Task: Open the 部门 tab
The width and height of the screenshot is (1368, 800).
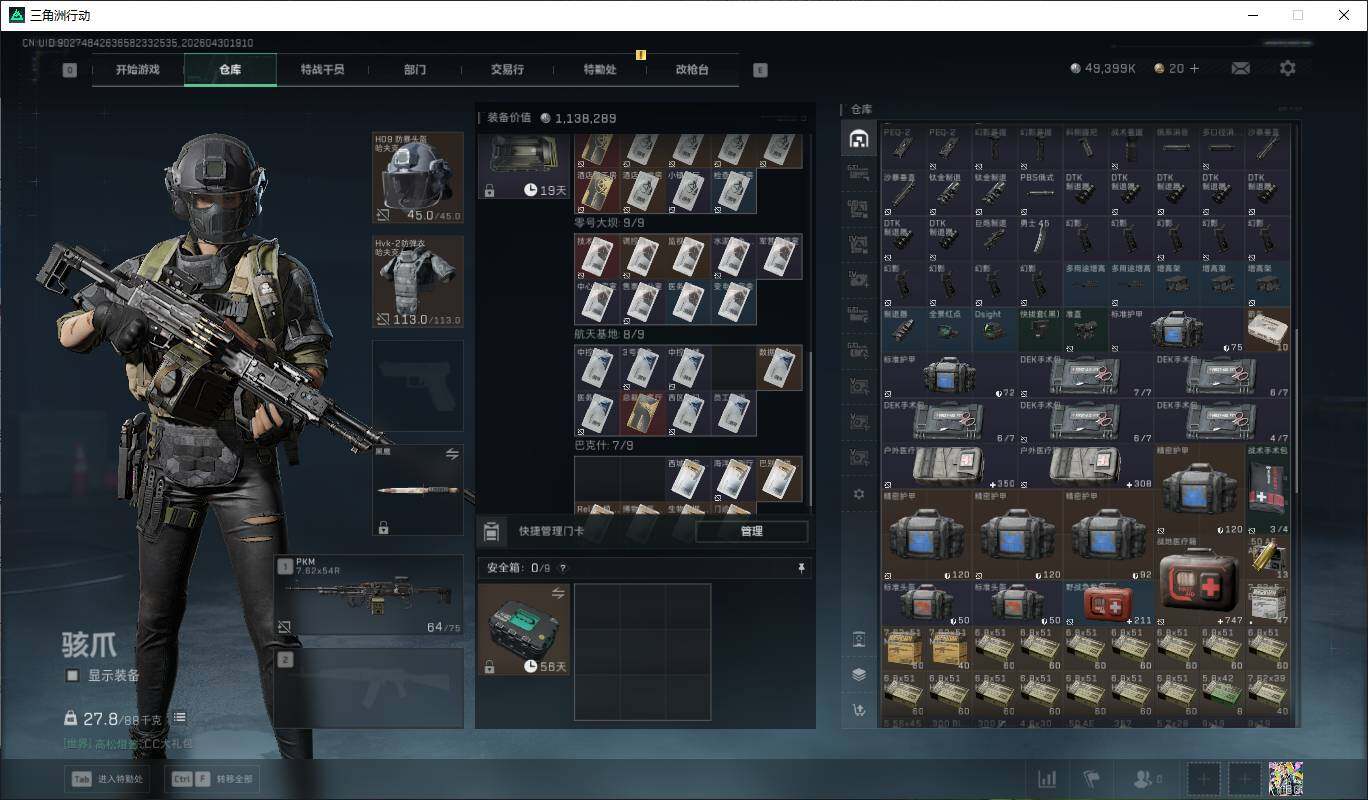Action: [x=415, y=70]
